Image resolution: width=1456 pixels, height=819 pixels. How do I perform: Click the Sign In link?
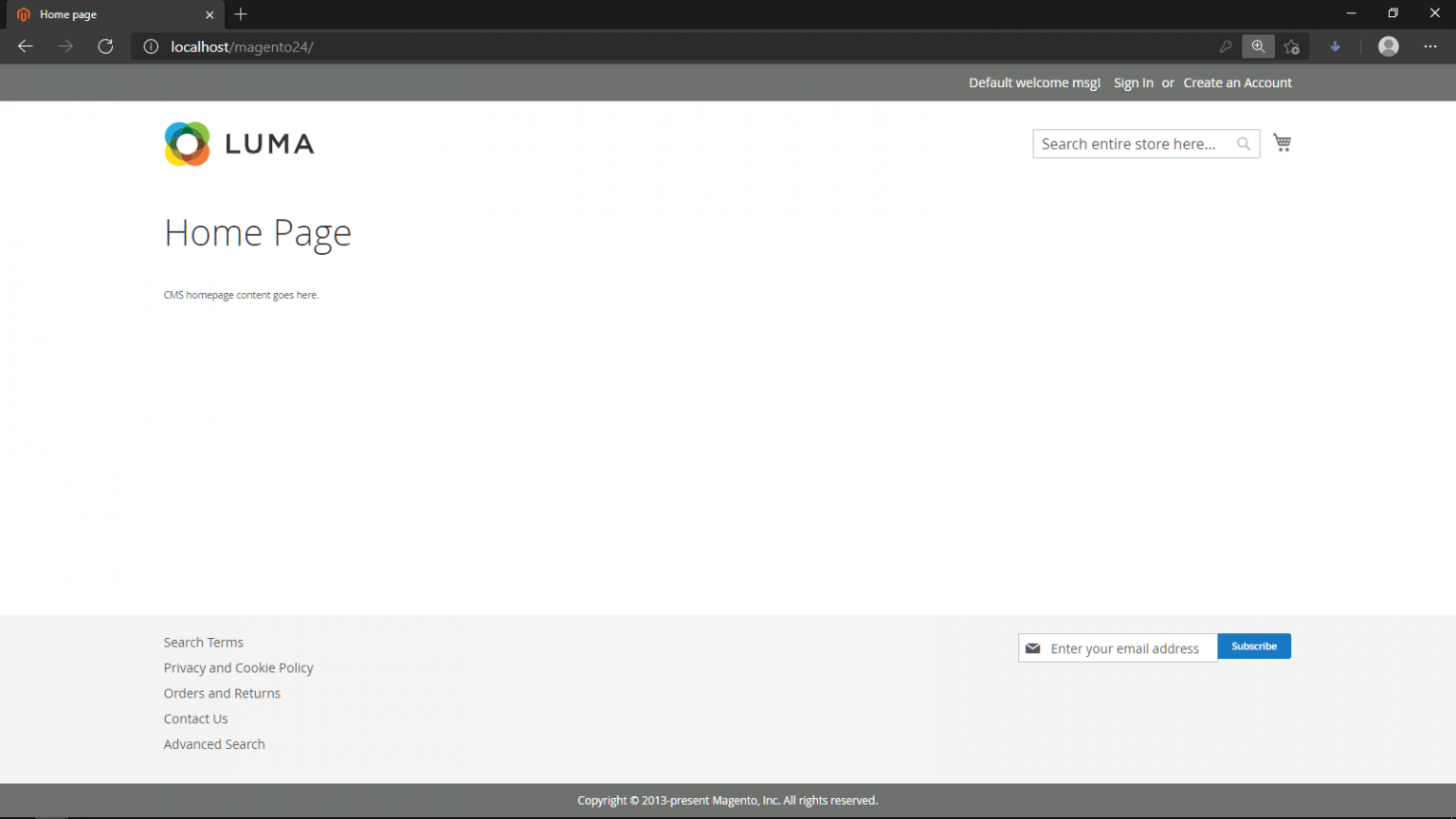pyautogui.click(x=1133, y=82)
